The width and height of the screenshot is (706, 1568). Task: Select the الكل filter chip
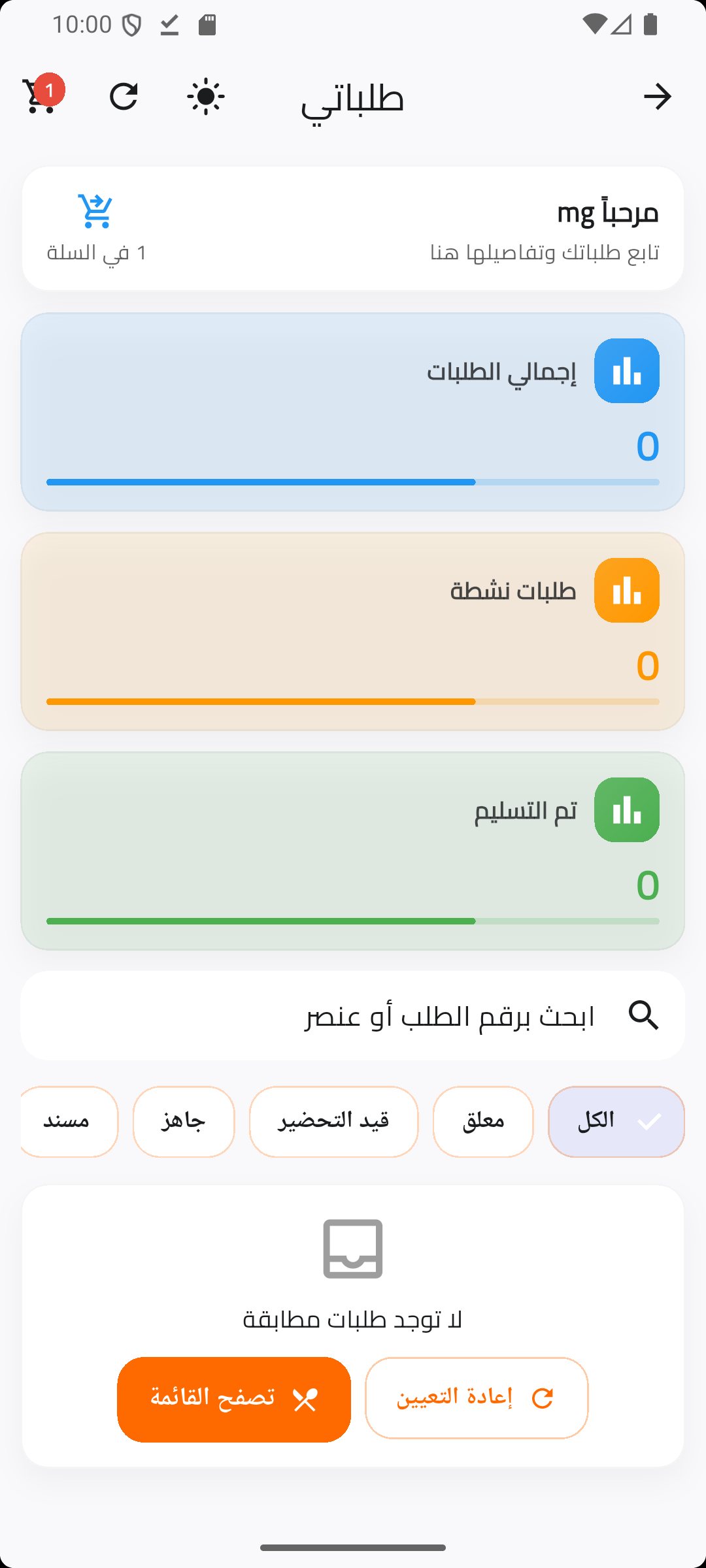coord(616,1121)
